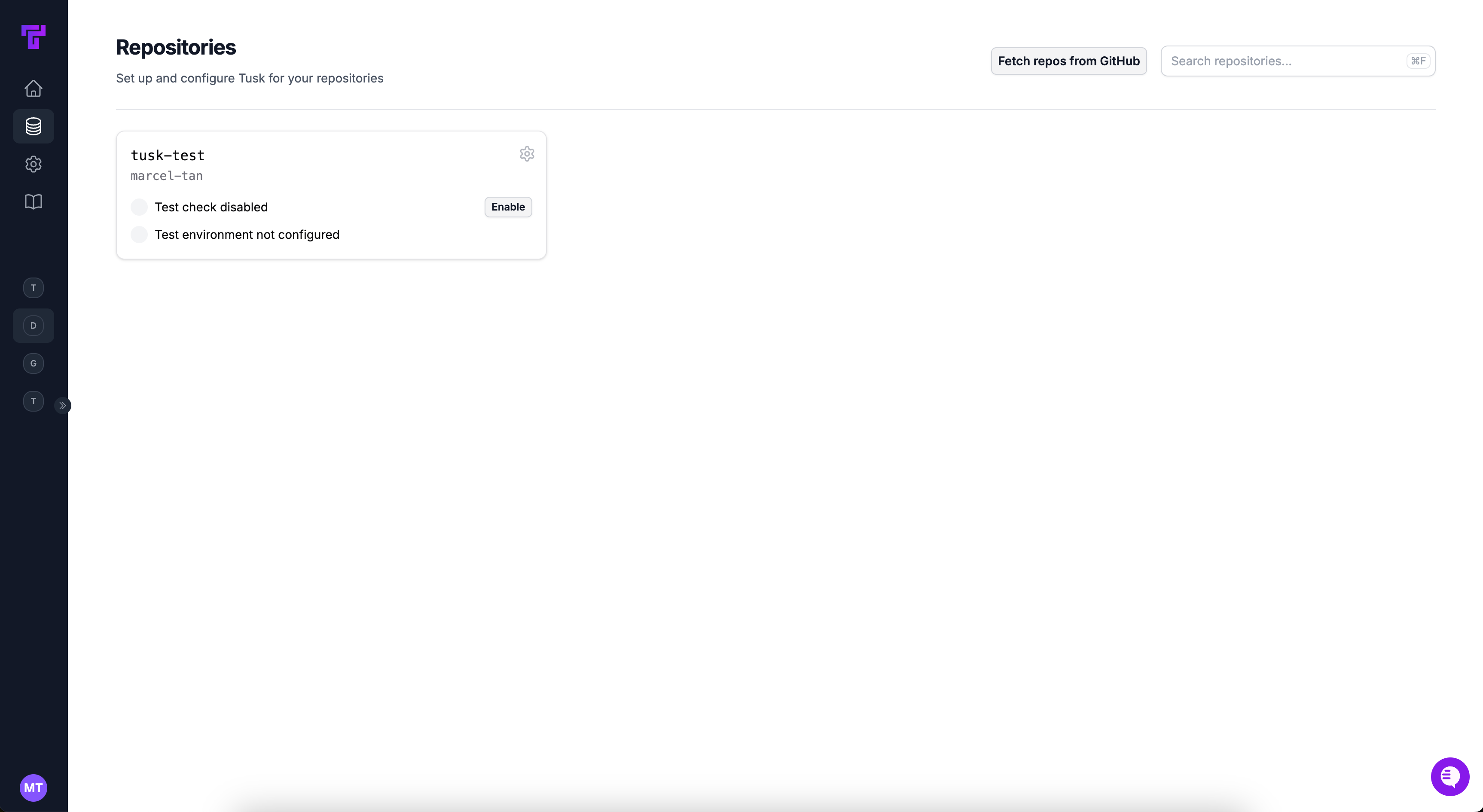1483x812 pixels.
Task: Click the Repositories page heading
Action: pos(176,47)
